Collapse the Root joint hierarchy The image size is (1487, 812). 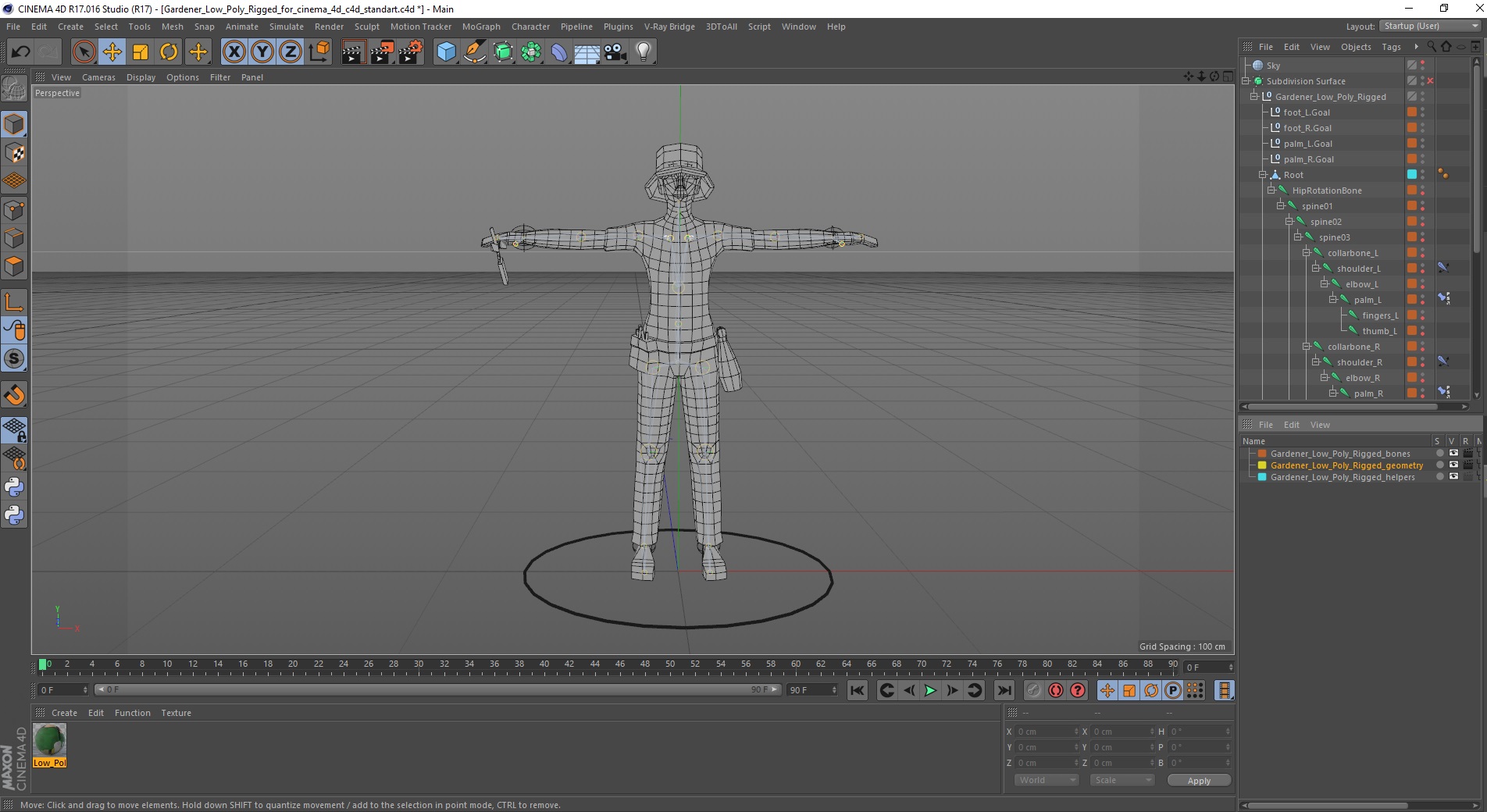(1263, 174)
